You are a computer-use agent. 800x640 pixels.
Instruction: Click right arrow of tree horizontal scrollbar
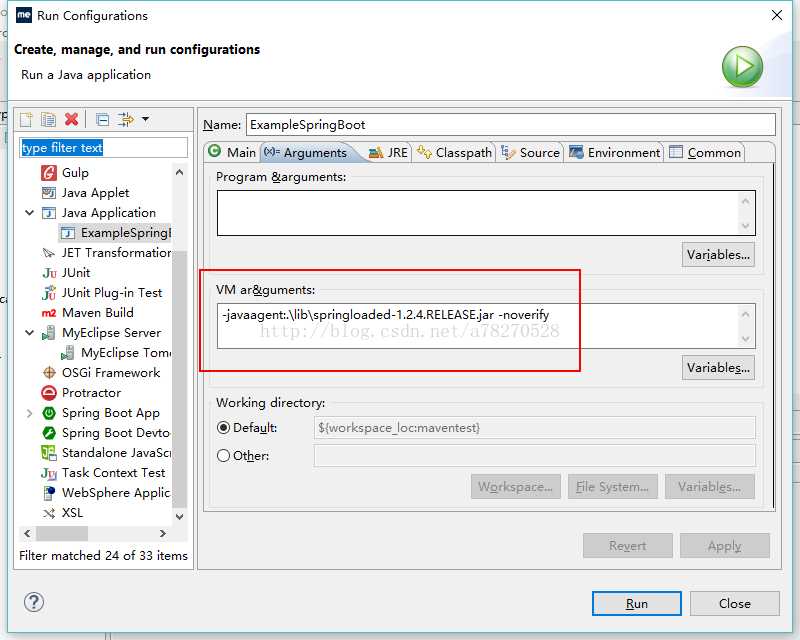click(163, 533)
